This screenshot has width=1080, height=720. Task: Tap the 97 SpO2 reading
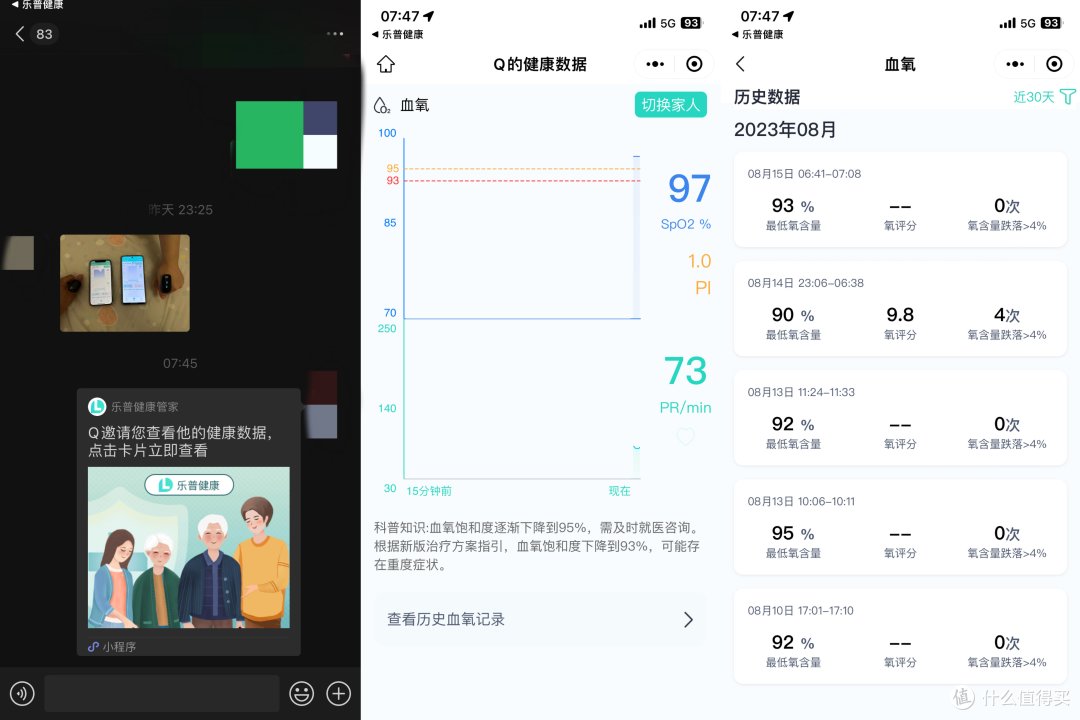pos(689,188)
